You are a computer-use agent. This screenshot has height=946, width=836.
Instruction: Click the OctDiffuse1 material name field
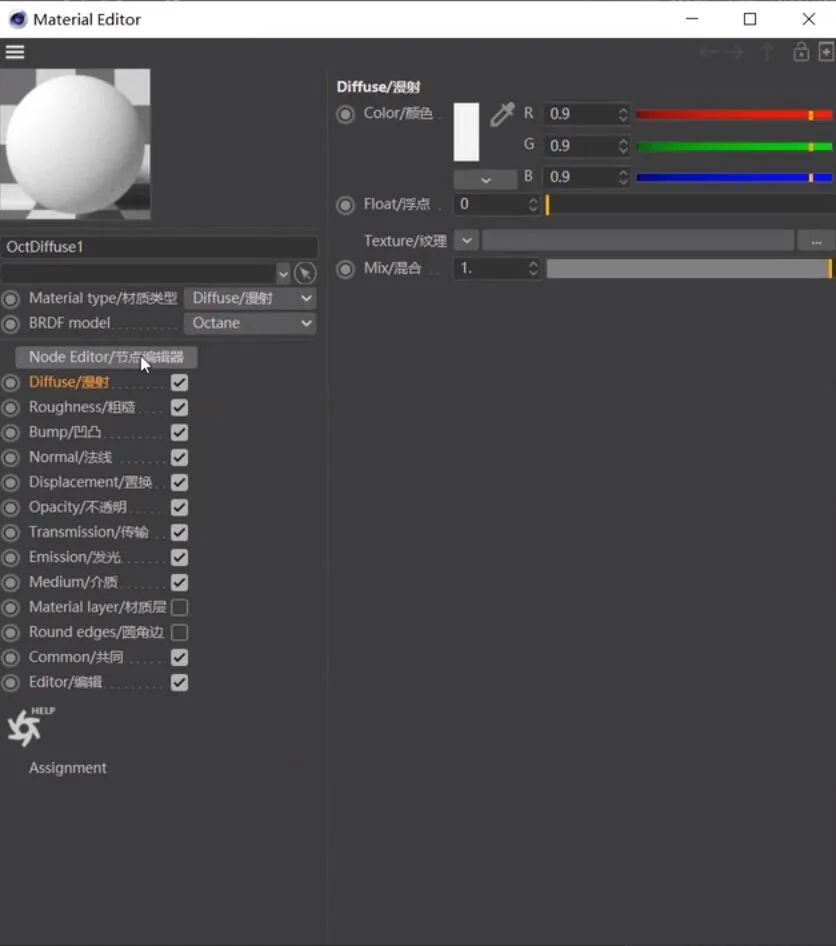click(160, 247)
